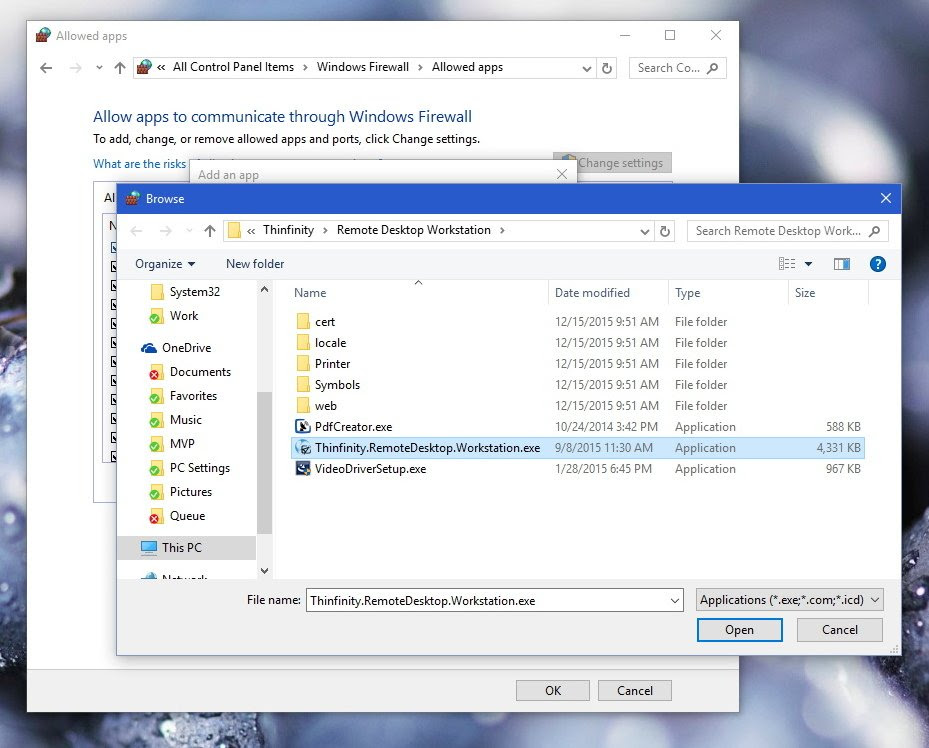Expand Allowed apps address bar dropdown
929x748 pixels.
pyautogui.click(x=587, y=69)
